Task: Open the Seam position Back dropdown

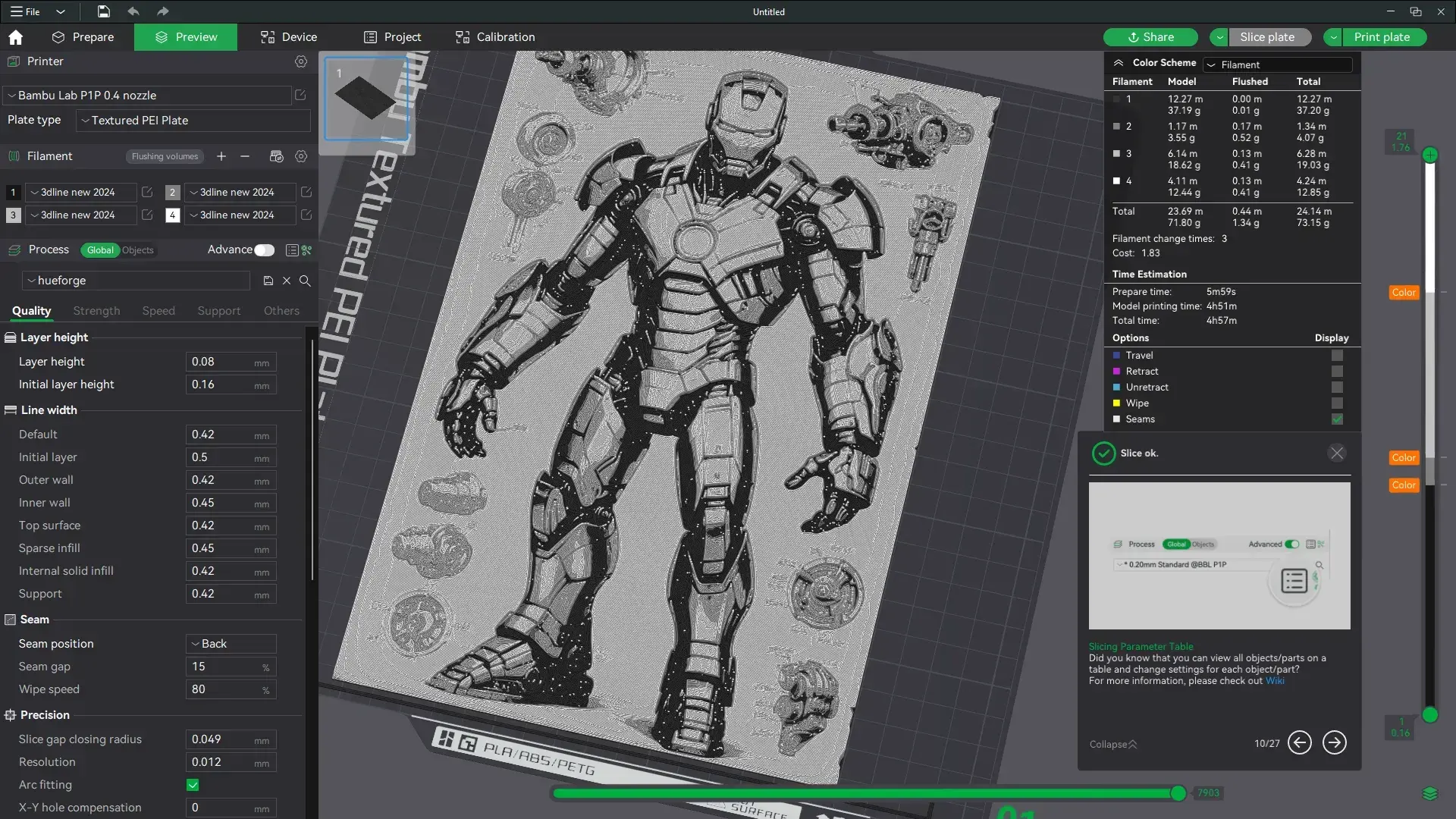Action: [230, 644]
